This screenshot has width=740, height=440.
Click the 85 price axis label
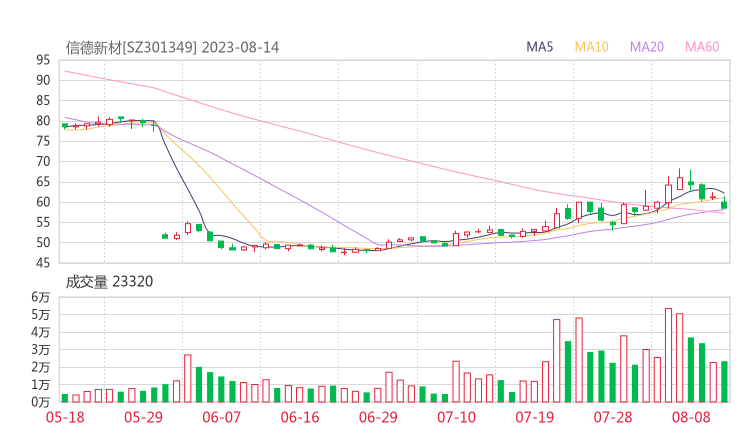[43, 101]
